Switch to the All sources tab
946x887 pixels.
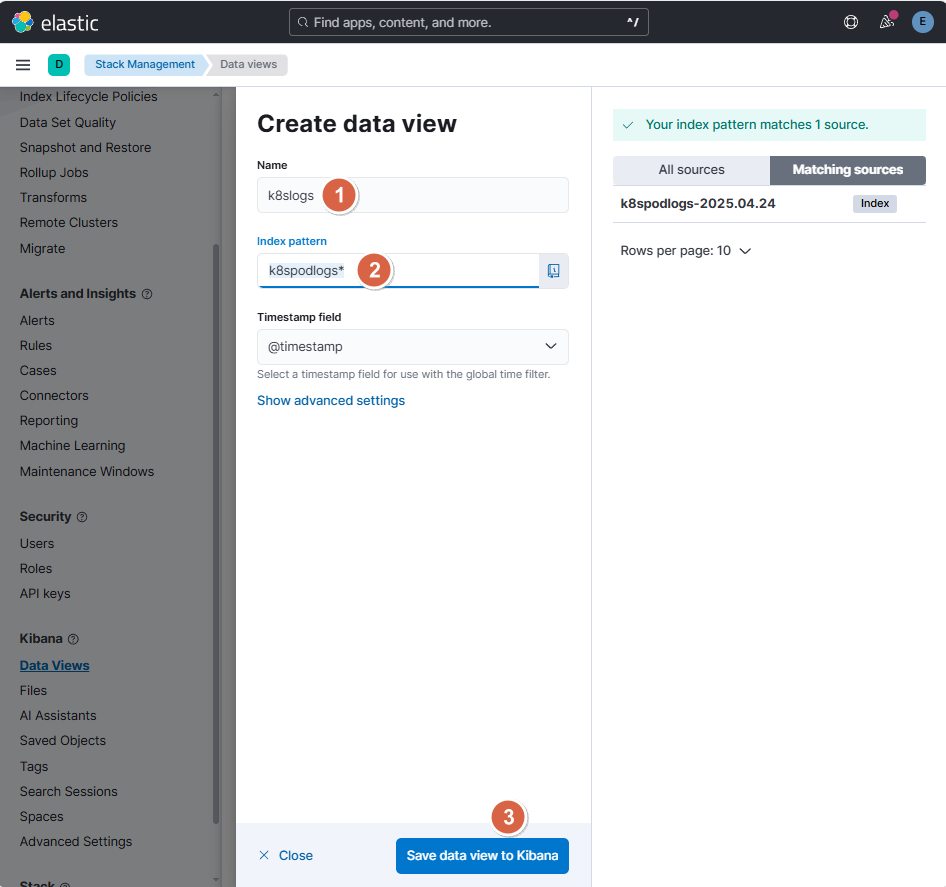coord(691,170)
